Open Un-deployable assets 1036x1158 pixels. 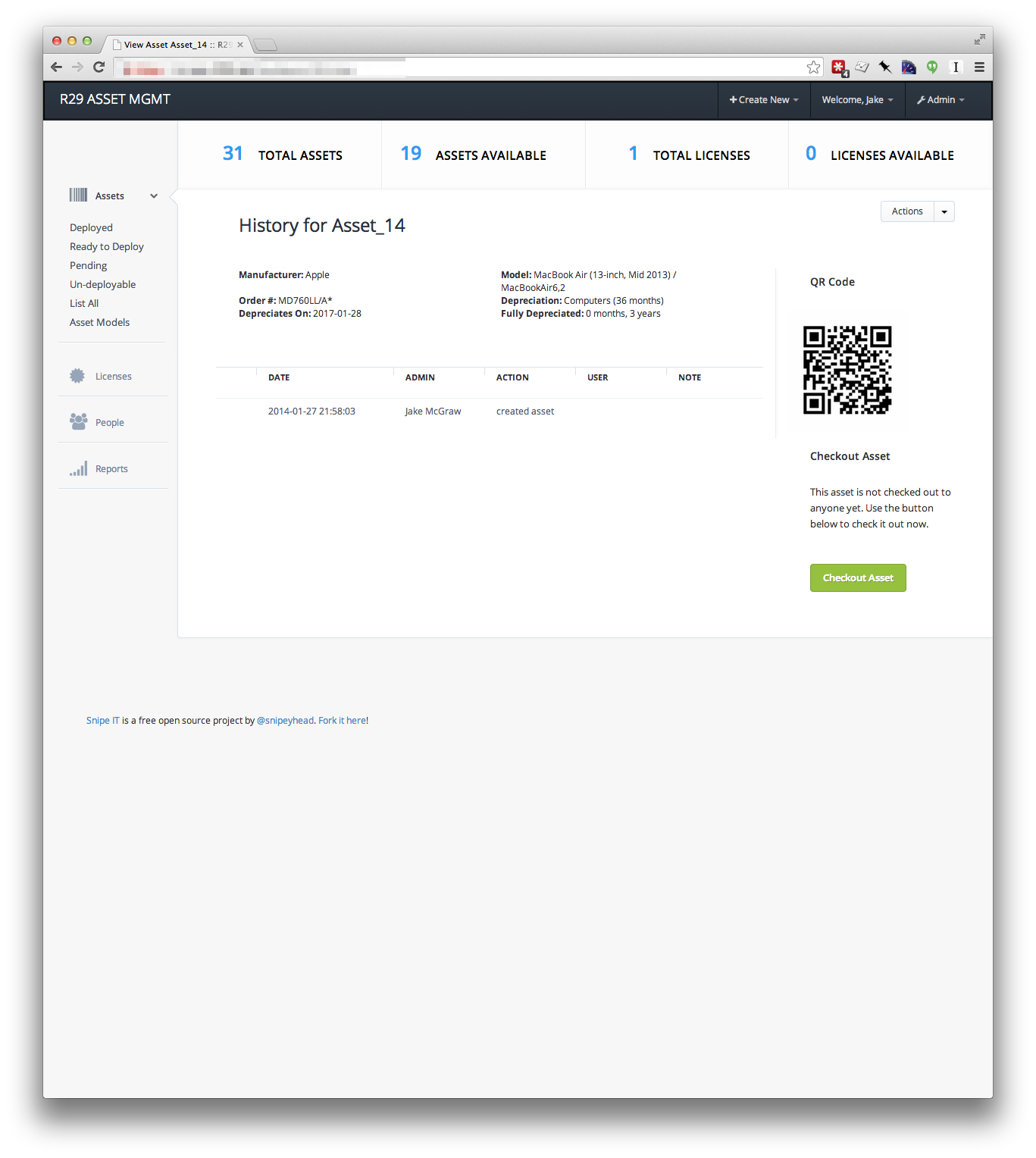(x=103, y=284)
